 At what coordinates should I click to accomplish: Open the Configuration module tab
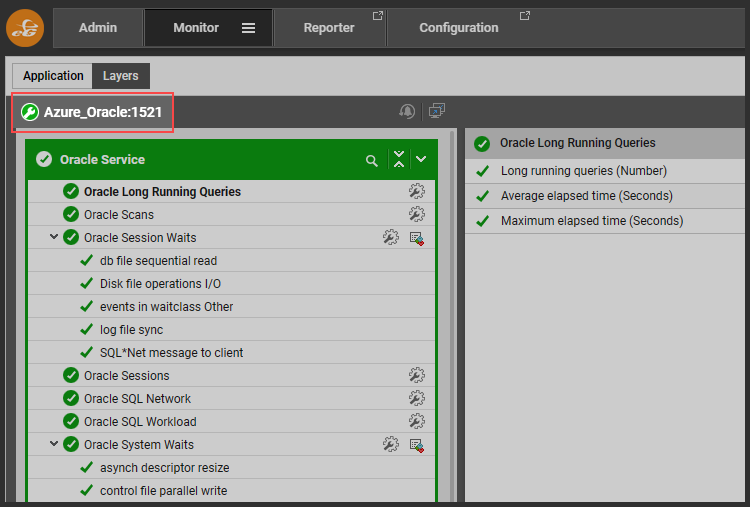pos(459,28)
